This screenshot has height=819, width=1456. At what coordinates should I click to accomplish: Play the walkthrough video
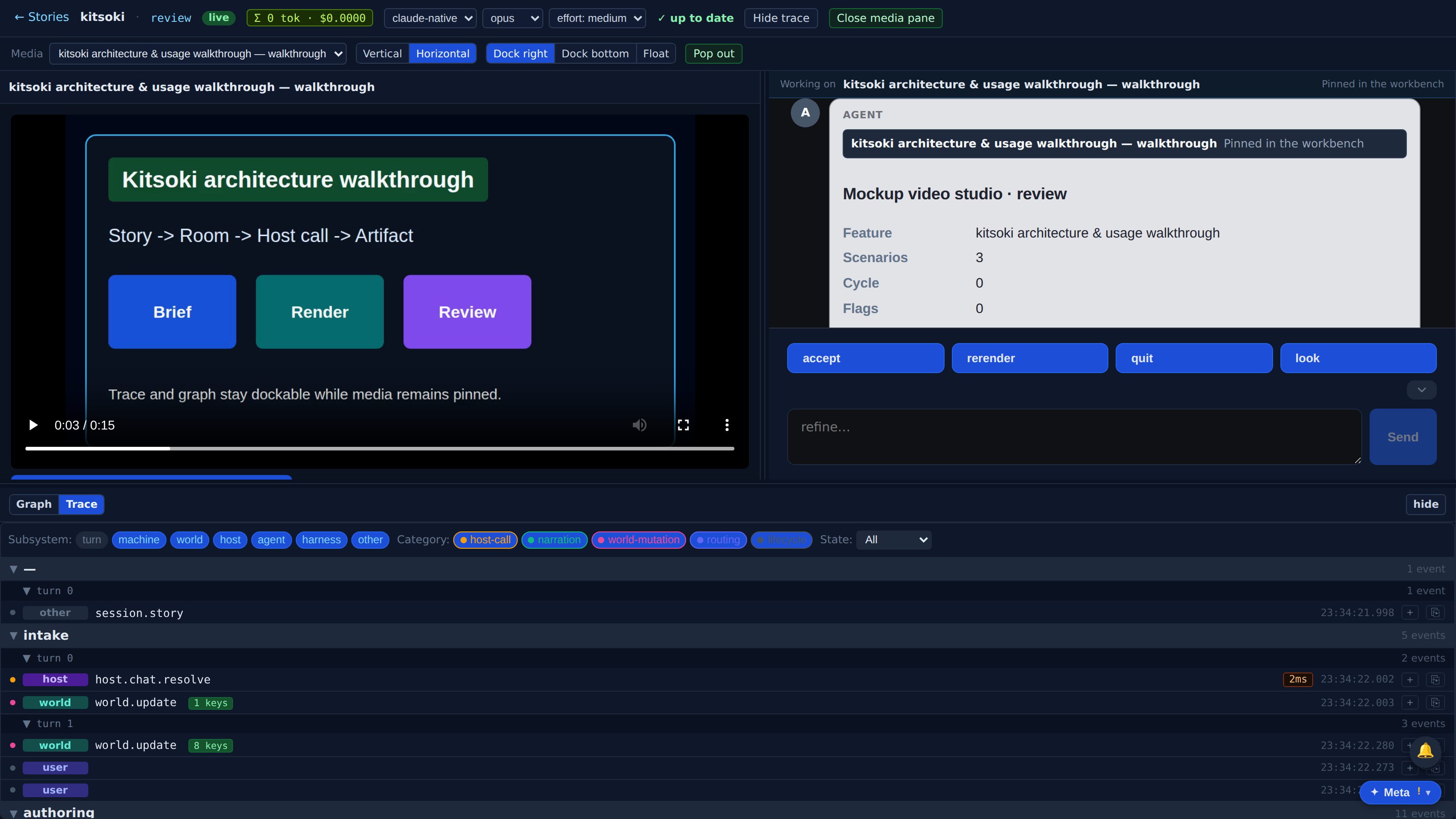pyautogui.click(x=33, y=425)
